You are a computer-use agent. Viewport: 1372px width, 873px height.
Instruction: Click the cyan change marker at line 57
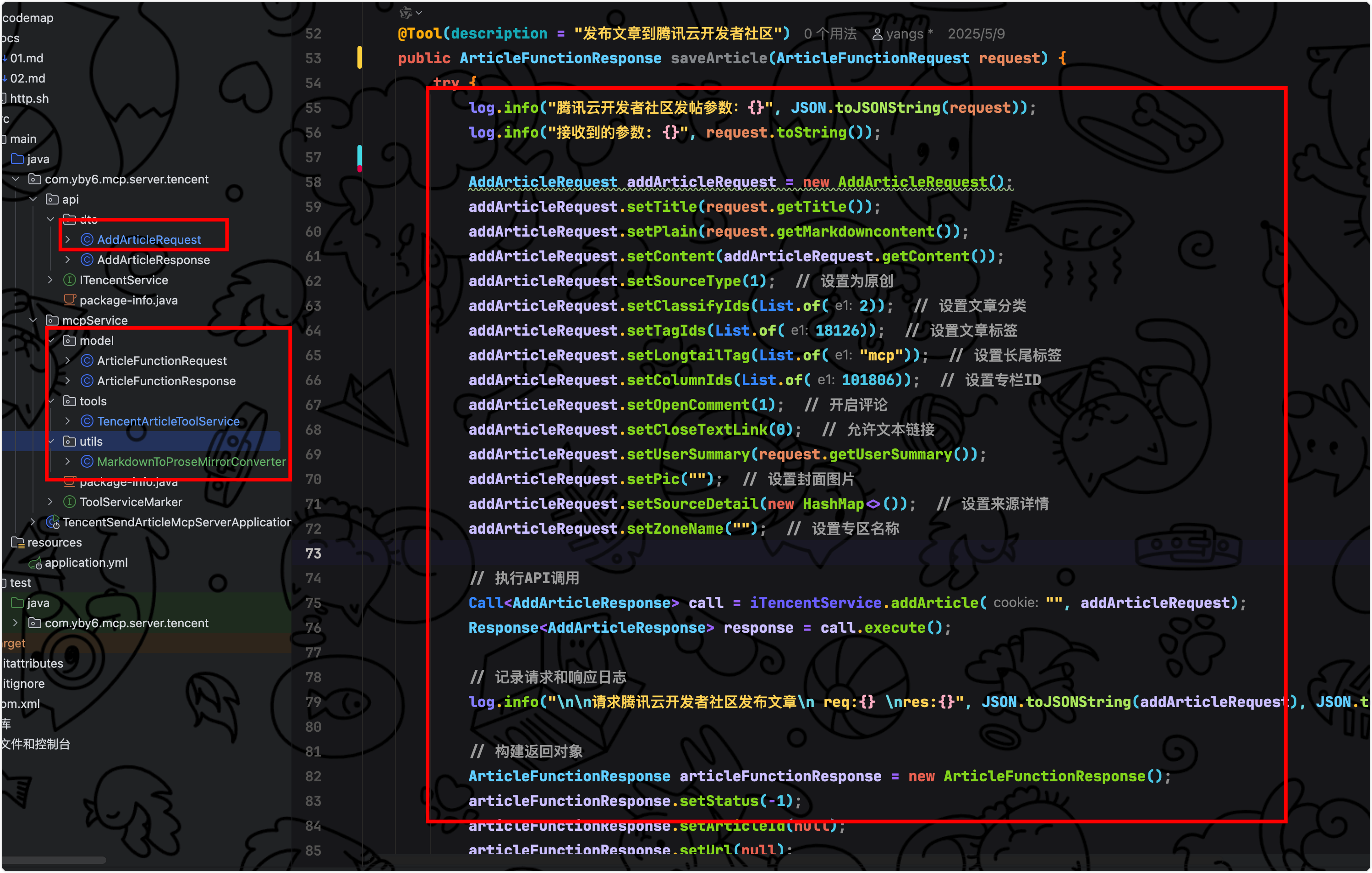(360, 155)
